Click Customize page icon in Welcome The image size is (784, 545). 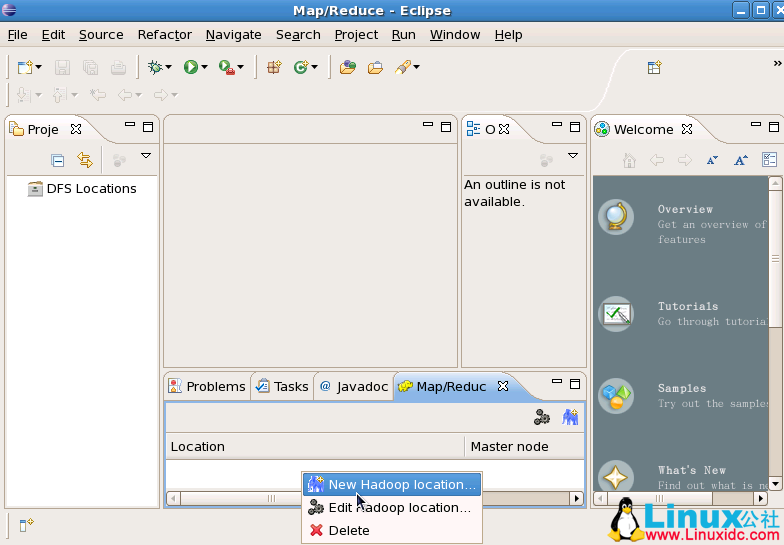tap(769, 160)
